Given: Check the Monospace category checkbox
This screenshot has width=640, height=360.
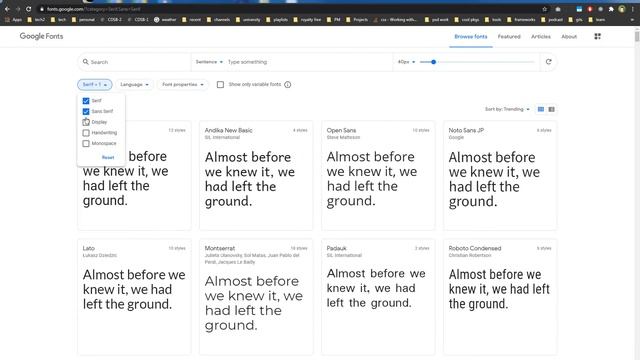Looking at the screenshot, I should (86, 143).
